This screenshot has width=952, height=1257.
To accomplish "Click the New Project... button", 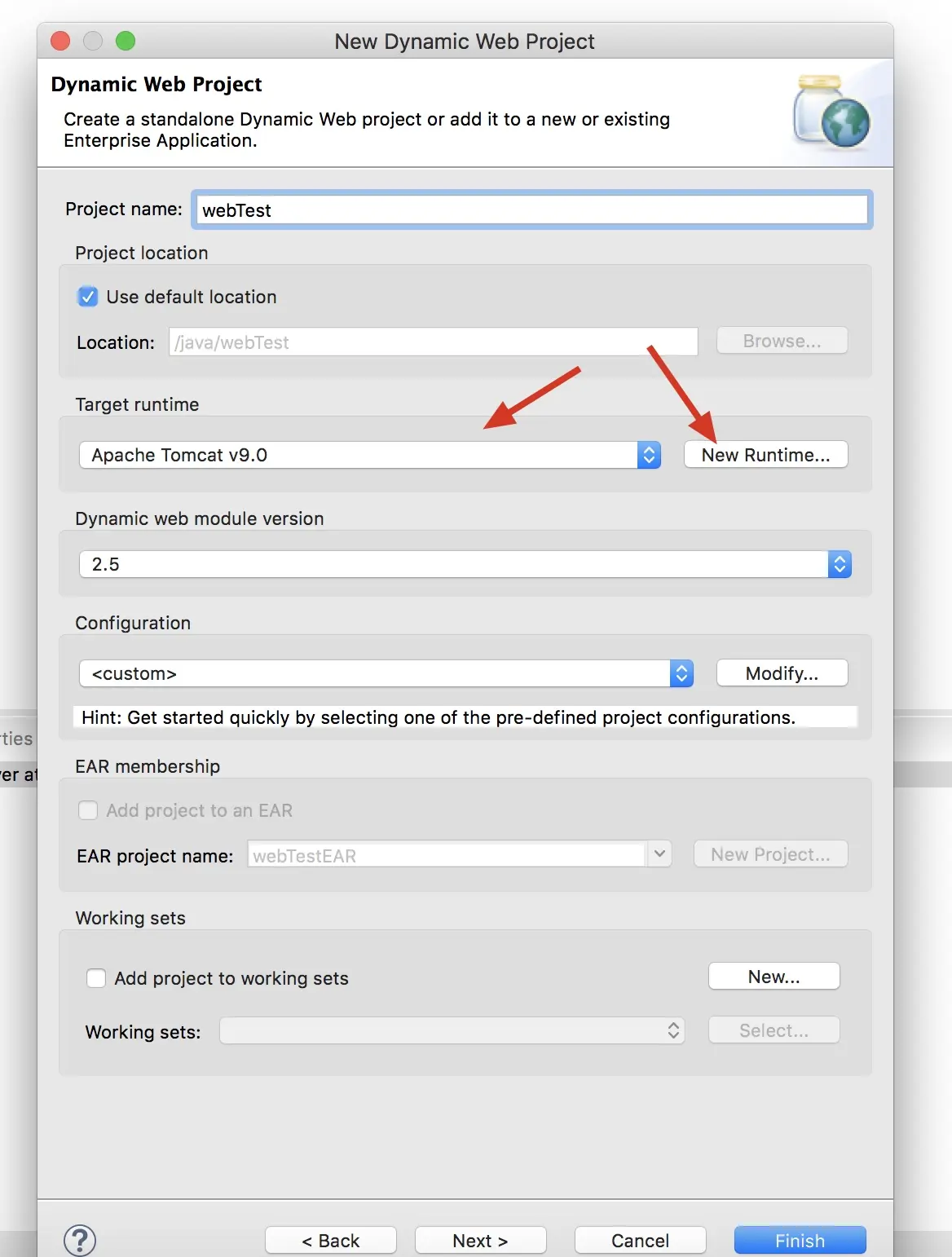I will (770, 854).
